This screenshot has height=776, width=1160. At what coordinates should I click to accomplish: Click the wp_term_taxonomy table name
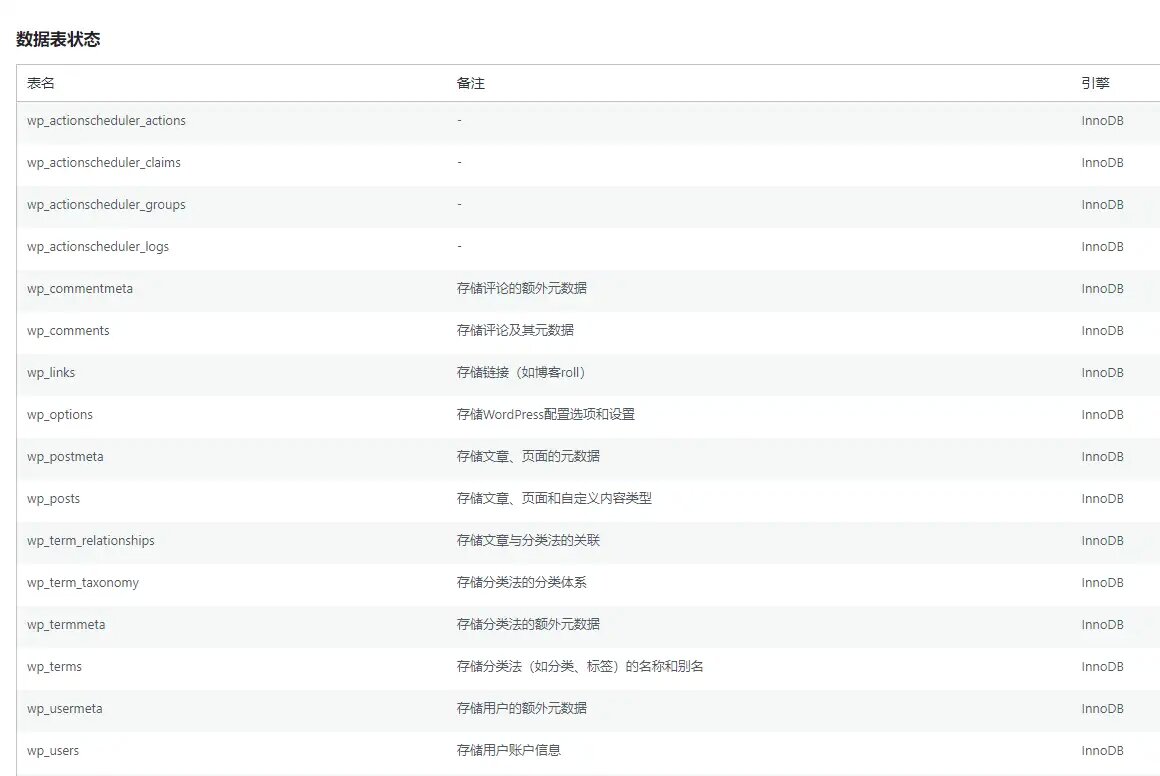(82, 582)
